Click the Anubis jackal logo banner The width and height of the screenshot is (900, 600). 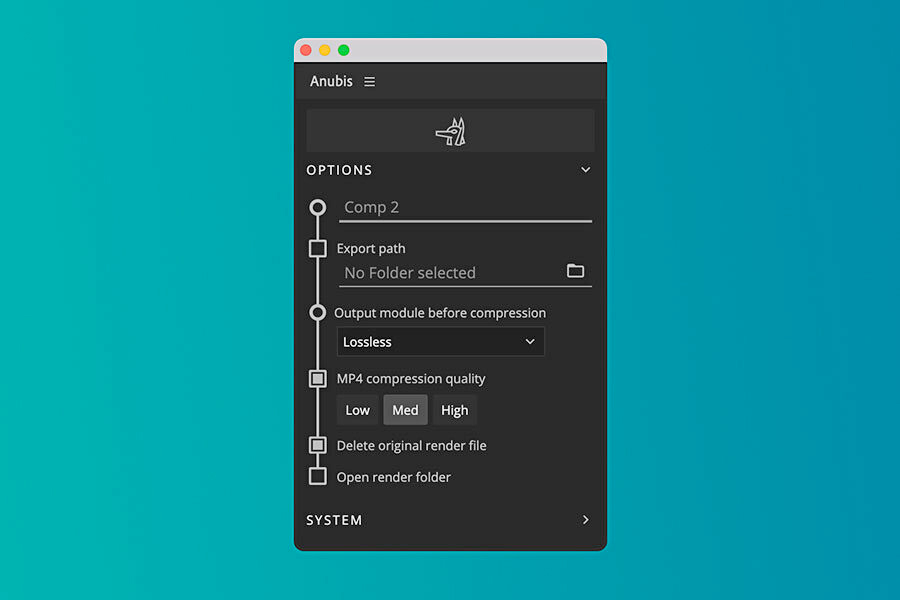[x=451, y=131]
